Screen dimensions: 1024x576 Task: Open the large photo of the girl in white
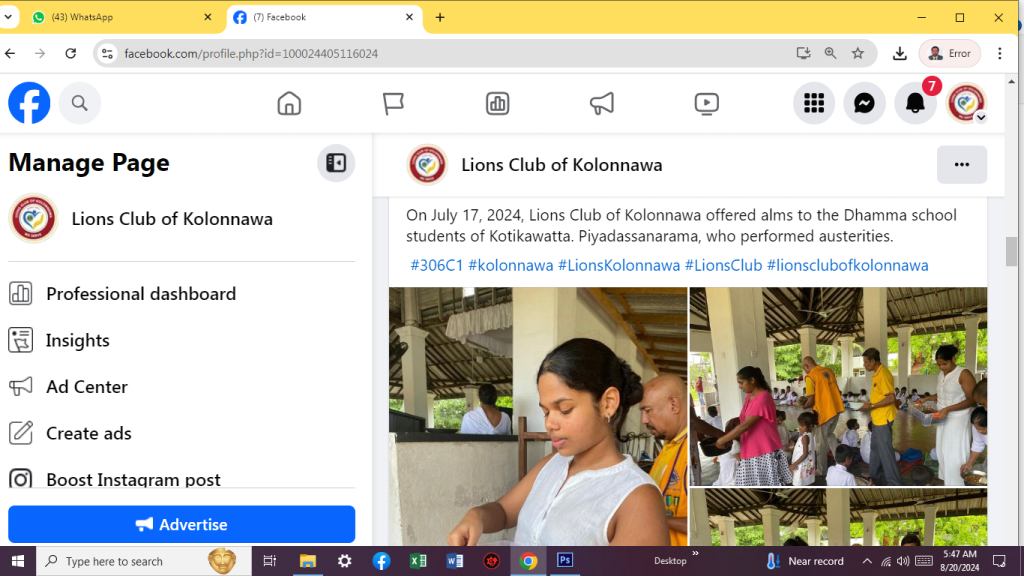point(538,417)
